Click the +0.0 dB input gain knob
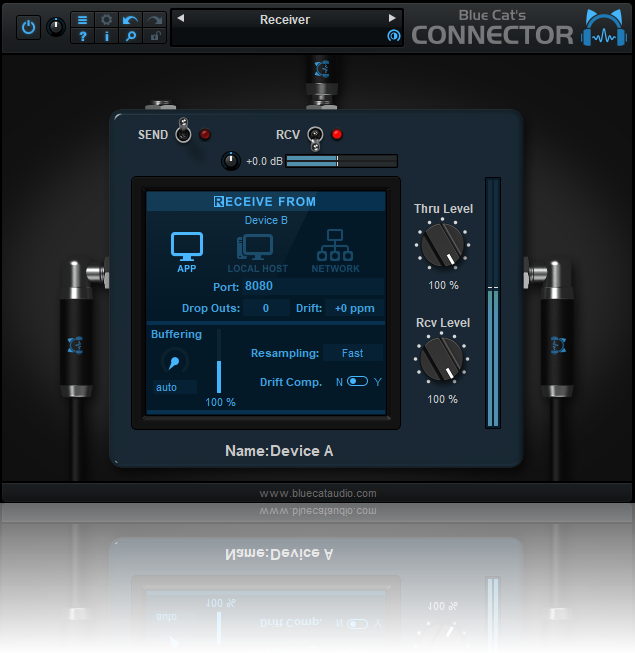The width and height of the screenshot is (635, 653). pyautogui.click(x=231, y=161)
